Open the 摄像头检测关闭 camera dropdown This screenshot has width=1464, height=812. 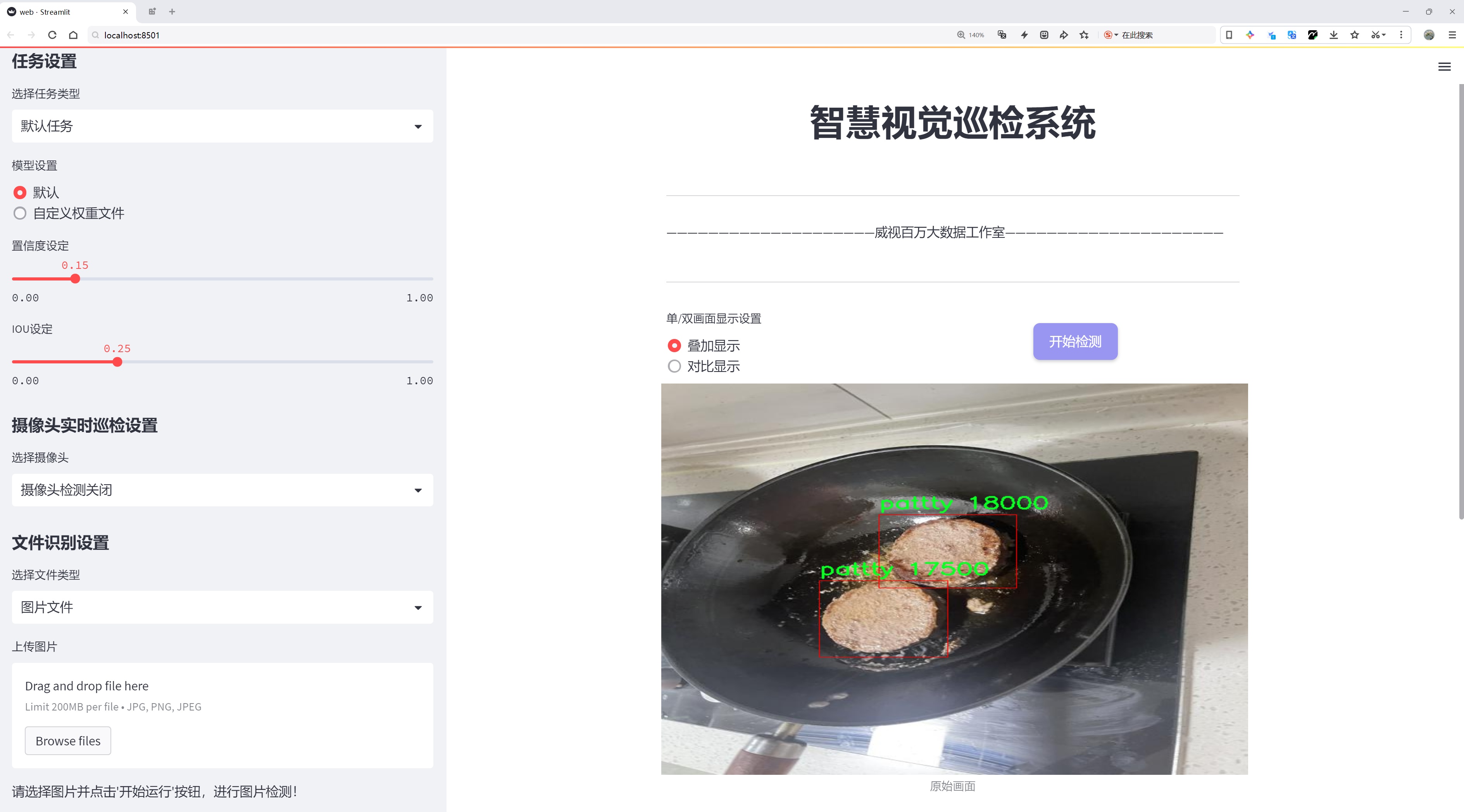click(222, 489)
